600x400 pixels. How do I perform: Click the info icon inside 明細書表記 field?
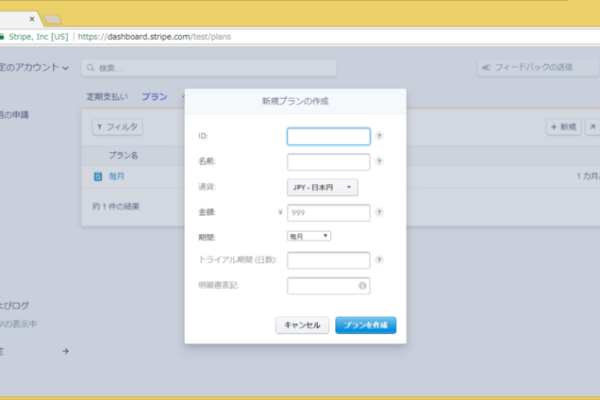(x=362, y=286)
